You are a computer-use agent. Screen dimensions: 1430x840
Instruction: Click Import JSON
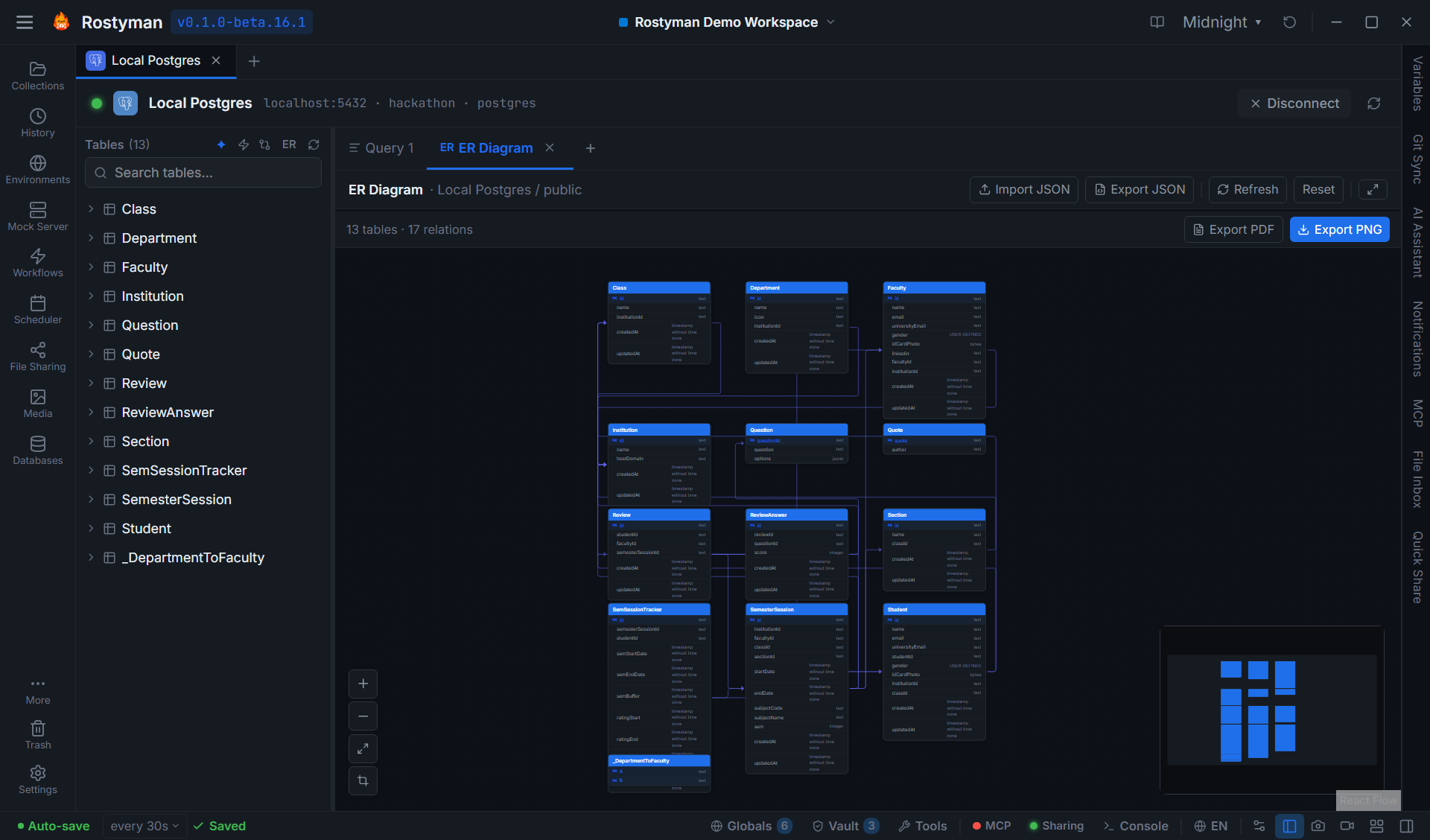(1024, 190)
